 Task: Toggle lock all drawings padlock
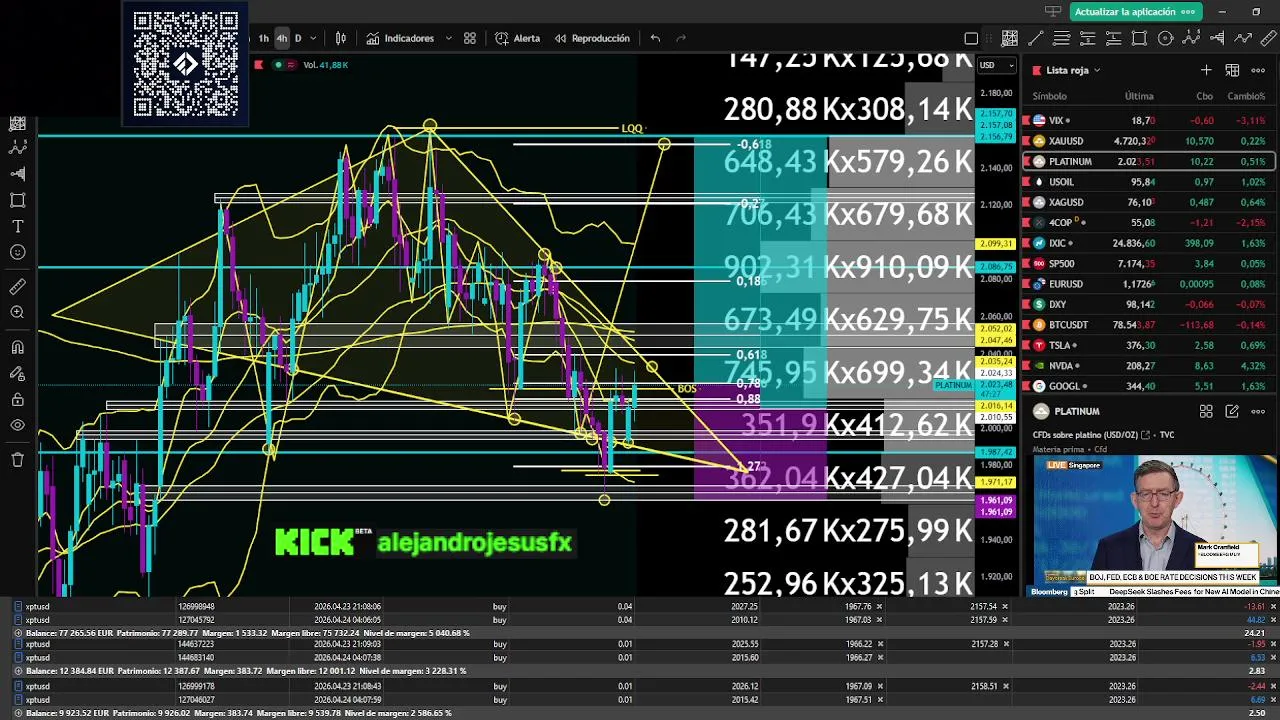[17, 400]
